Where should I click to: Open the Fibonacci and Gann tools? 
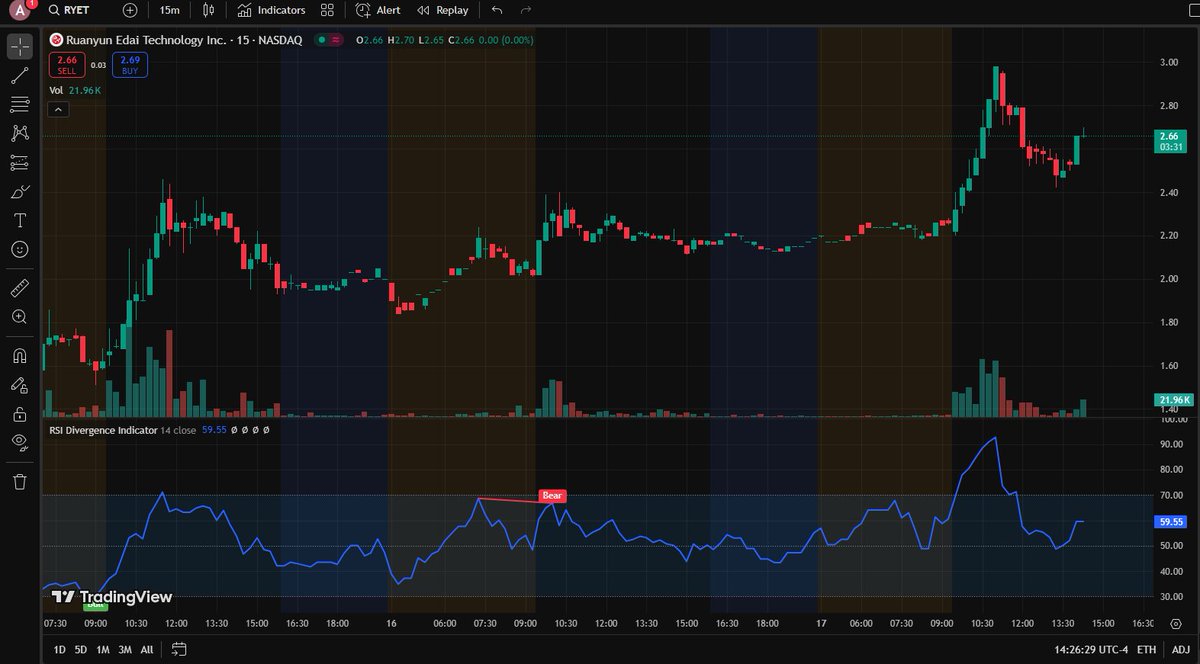(x=19, y=104)
